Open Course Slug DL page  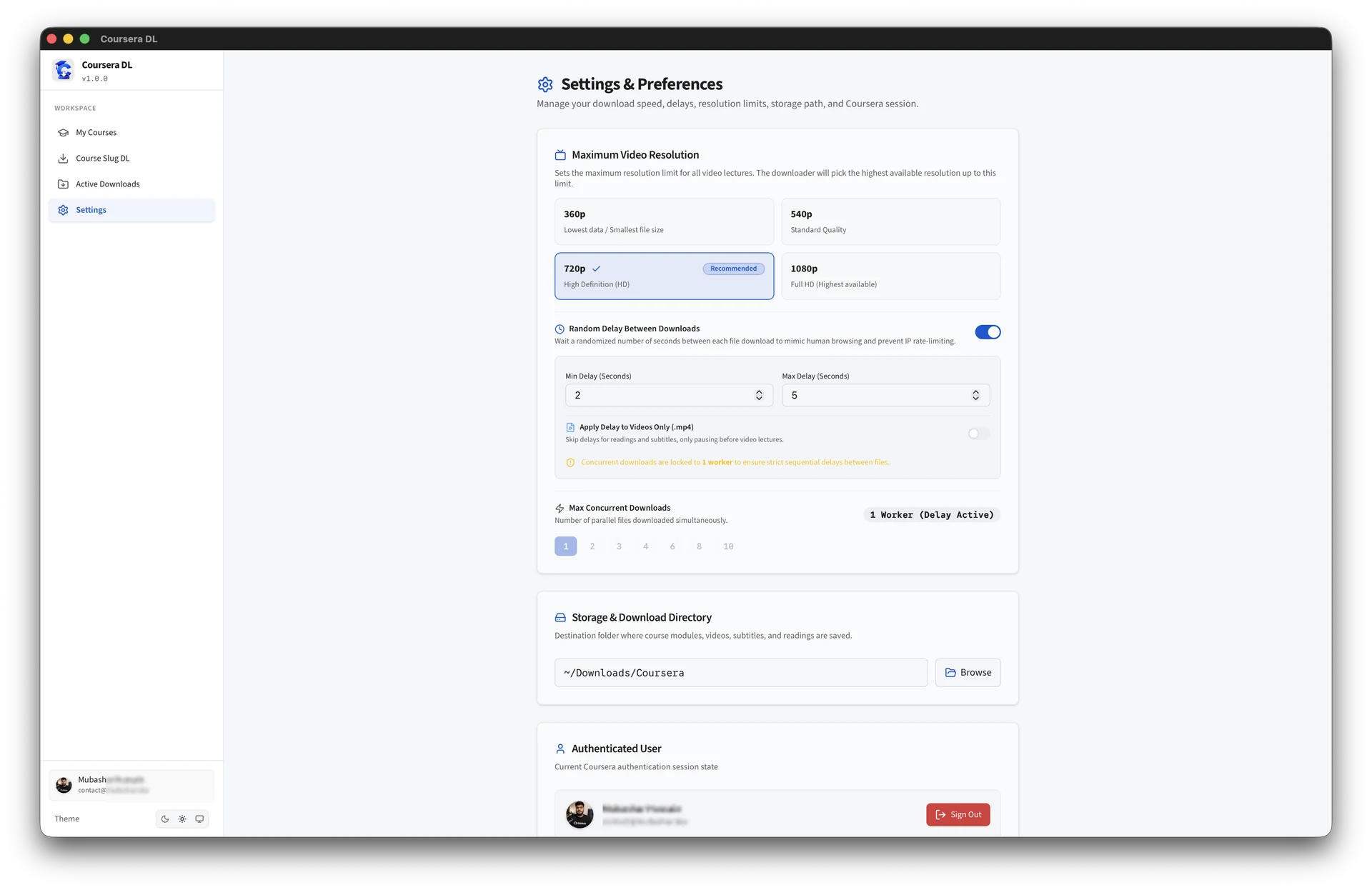pos(131,159)
